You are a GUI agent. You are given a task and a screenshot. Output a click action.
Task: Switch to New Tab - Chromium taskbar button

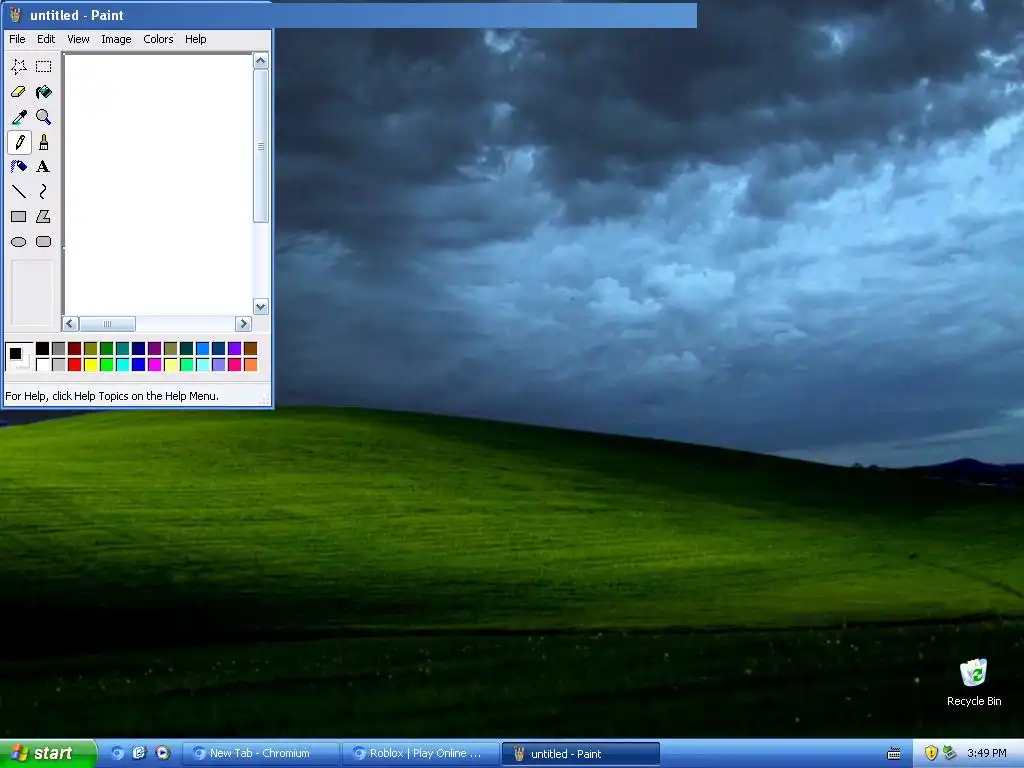click(259, 753)
